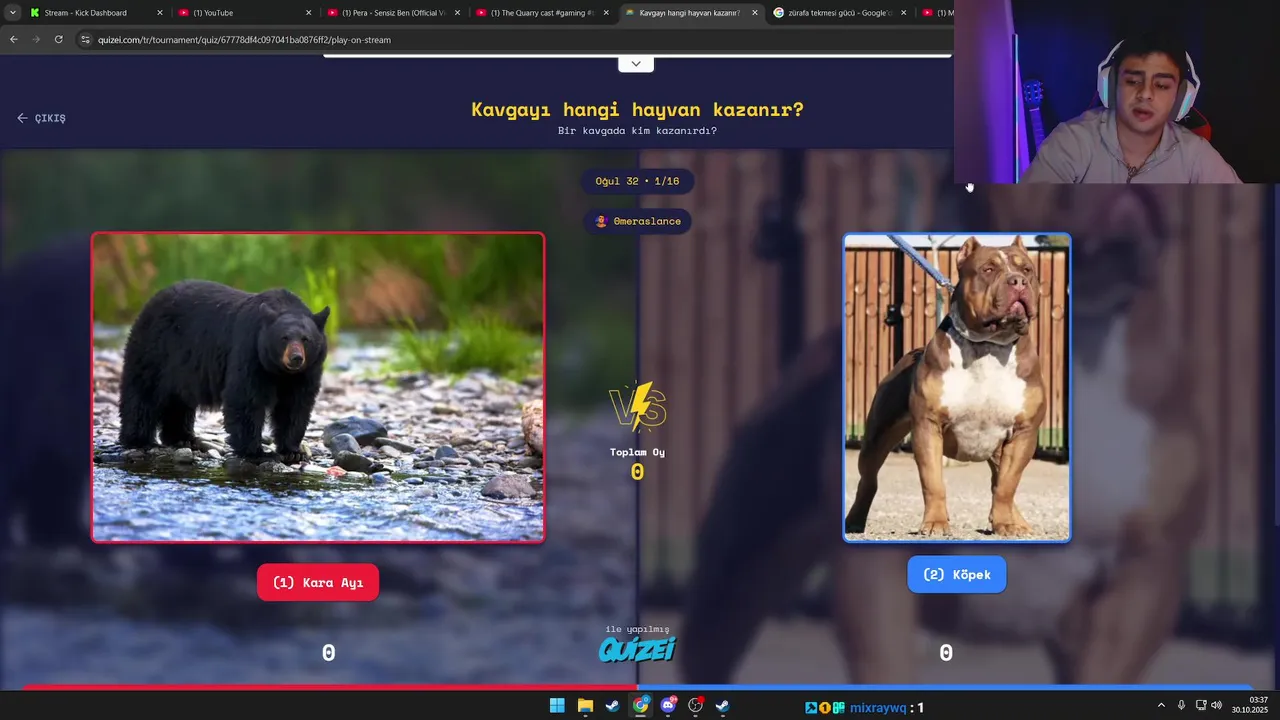
Task: Open the second Steam taskbar icon
Action: pyautogui.click(x=722, y=706)
